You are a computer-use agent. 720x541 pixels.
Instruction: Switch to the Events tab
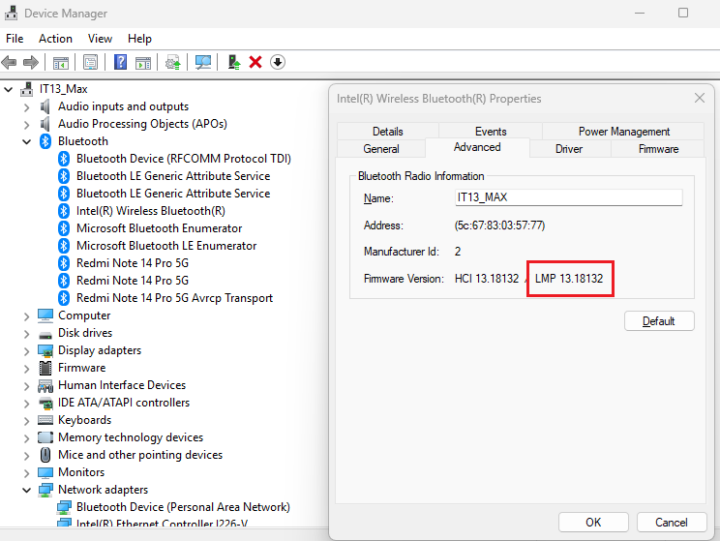[490, 131]
